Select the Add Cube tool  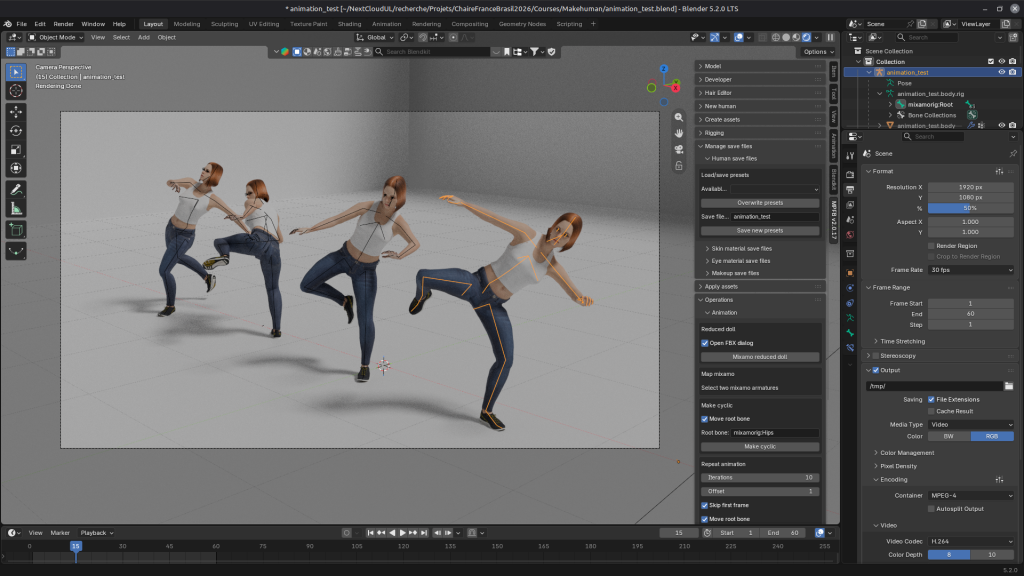click(16, 230)
